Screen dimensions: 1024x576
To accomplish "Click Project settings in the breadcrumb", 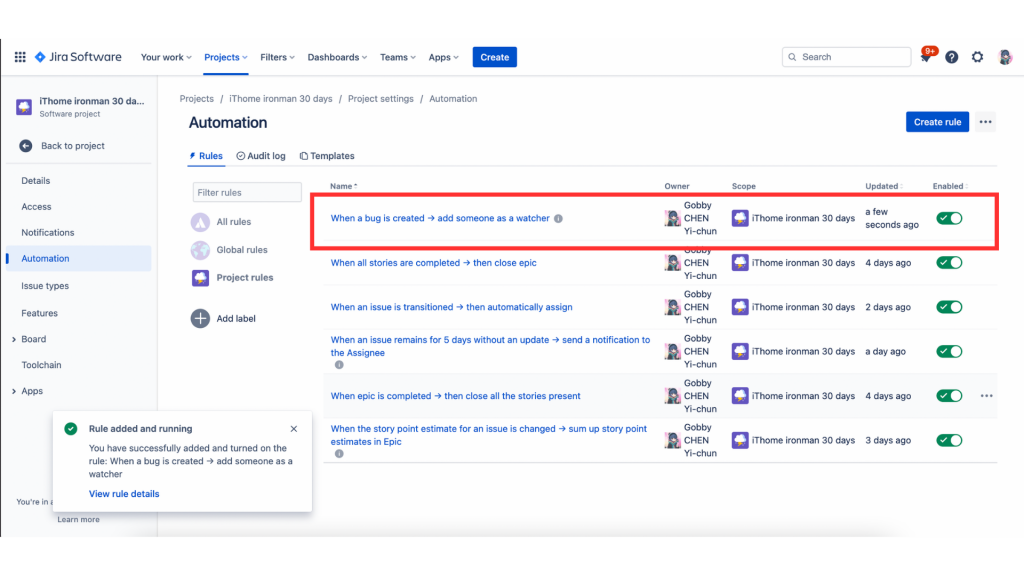I will click(x=381, y=99).
